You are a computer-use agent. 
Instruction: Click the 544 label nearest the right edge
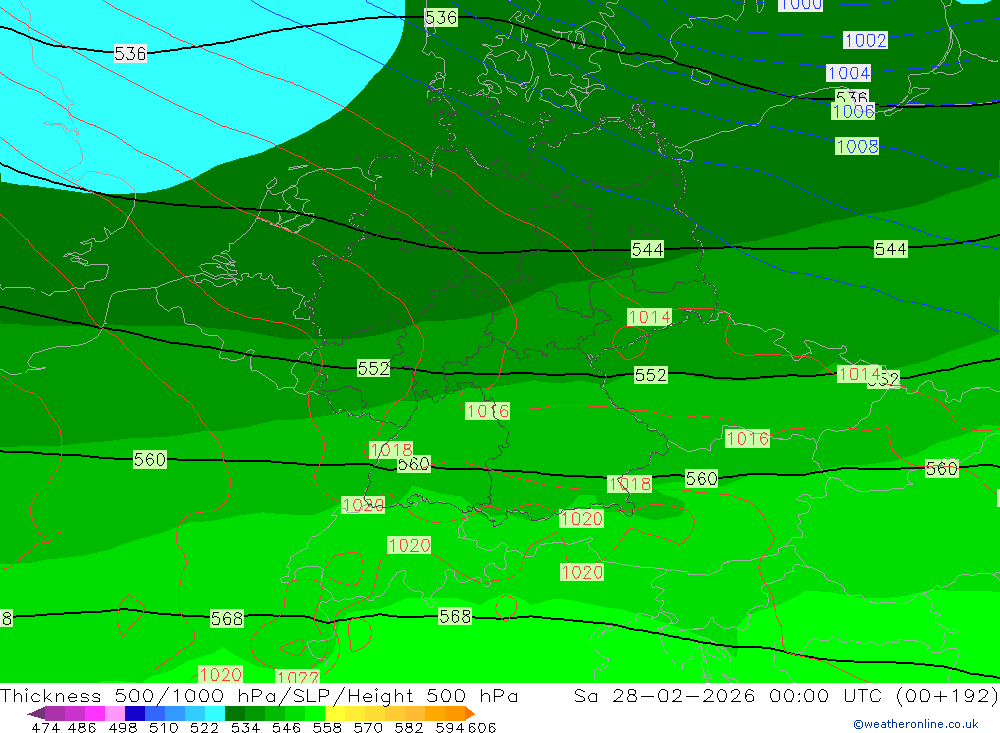891,249
